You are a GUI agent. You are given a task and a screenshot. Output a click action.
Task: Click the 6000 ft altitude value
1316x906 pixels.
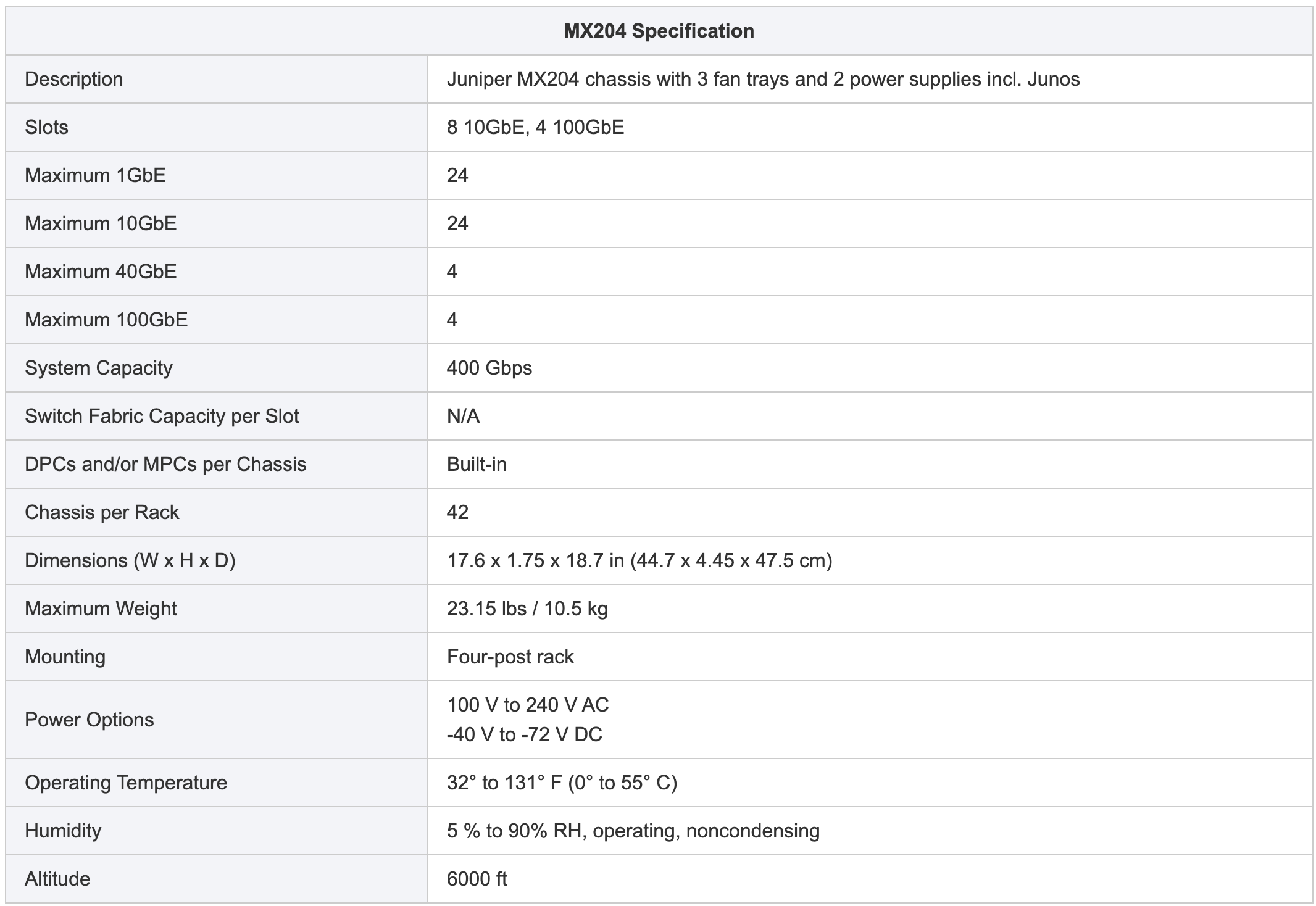[x=477, y=879]
